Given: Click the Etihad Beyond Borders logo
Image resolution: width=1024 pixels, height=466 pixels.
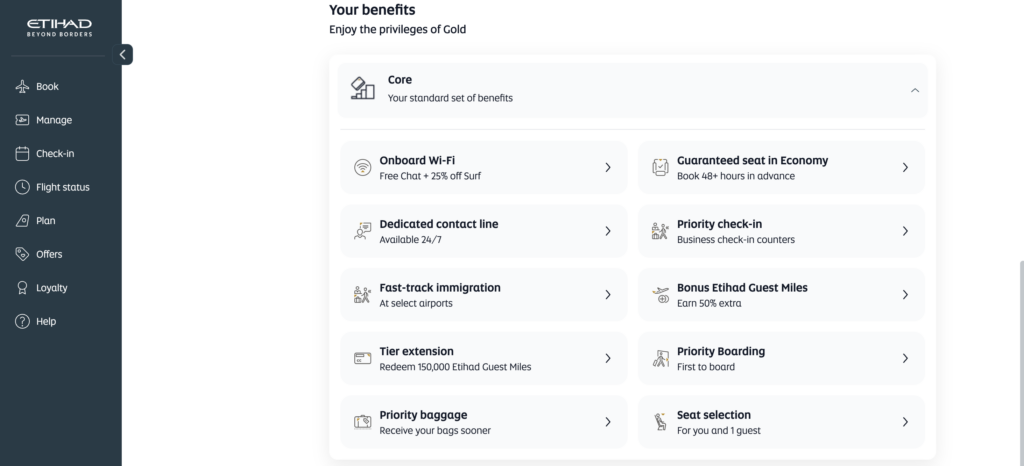Looking at the screenshot, I should (x=61, y=26).
